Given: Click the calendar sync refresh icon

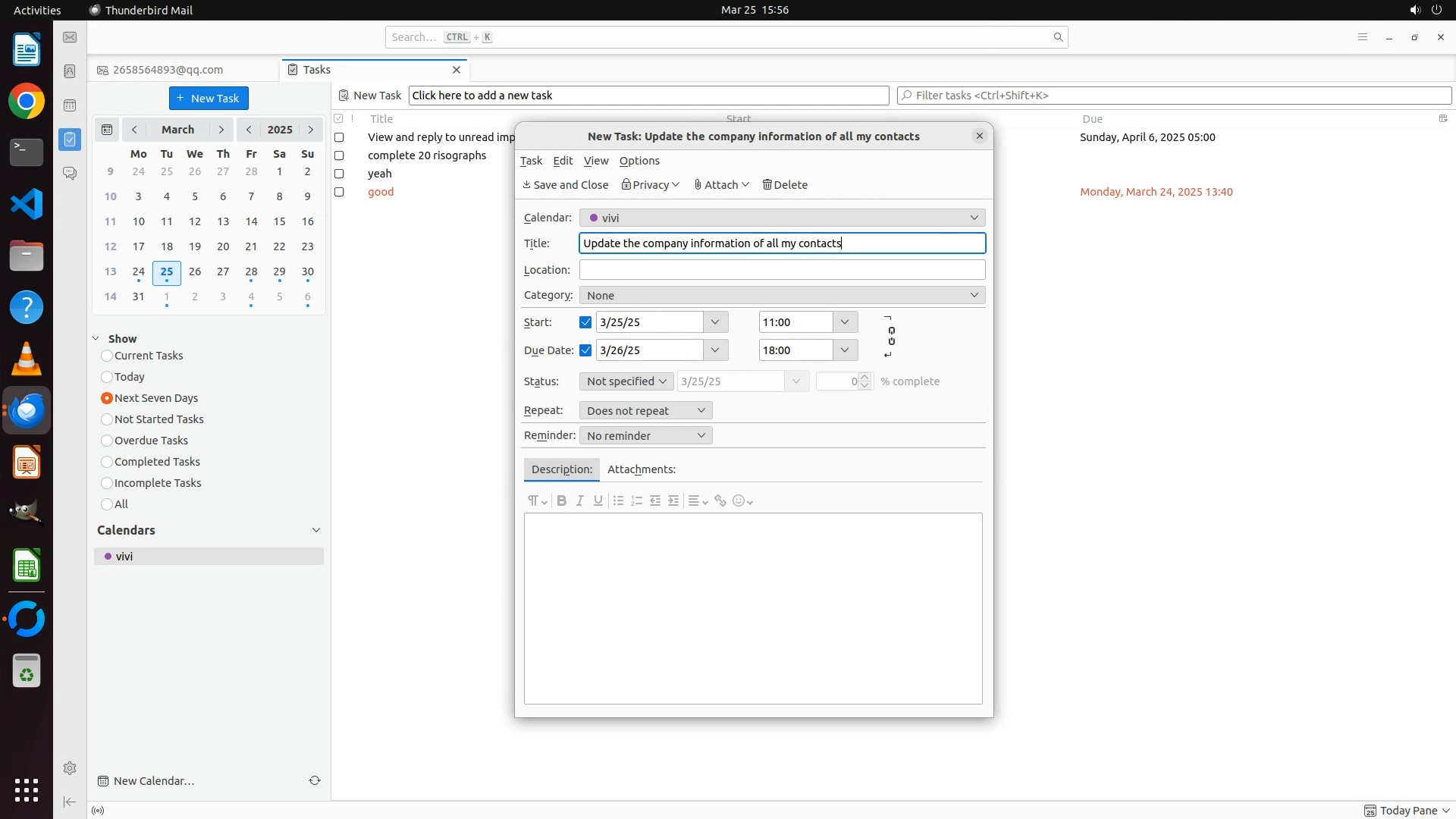Looking at the screenshot, I should click(x=315, y=780).
